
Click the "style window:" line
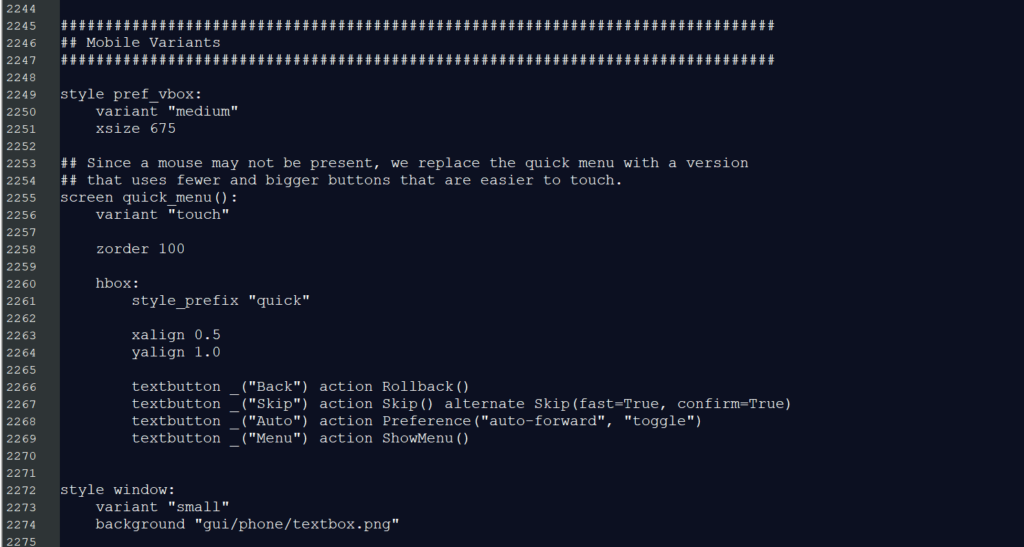coord(118,490)
